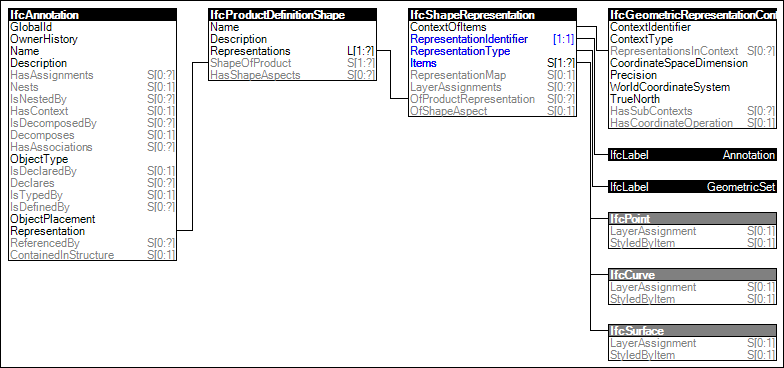
Task: Select the IfcShapeRepresentation header
Action: [x=492, y=15]
